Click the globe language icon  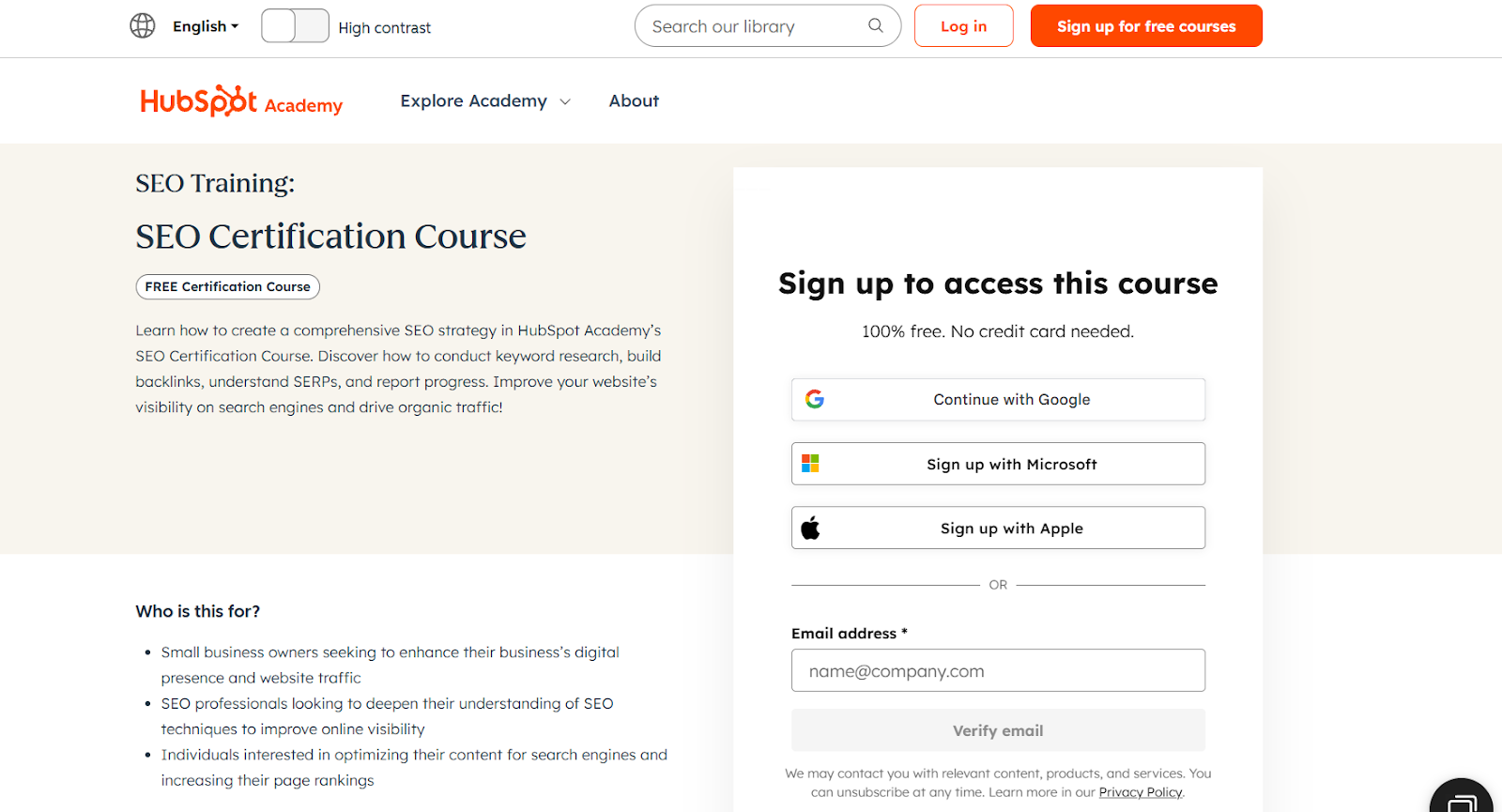point(143,26)
